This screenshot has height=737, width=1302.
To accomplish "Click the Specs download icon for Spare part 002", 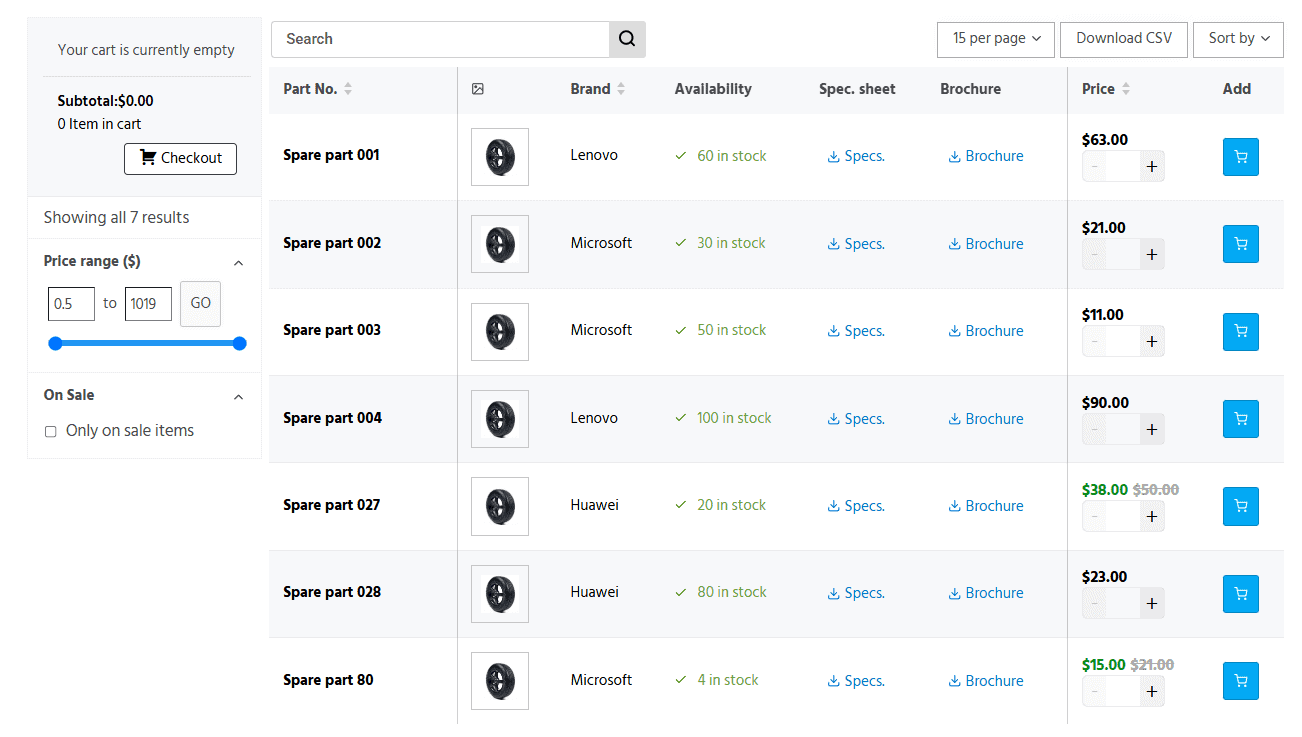I will [832, 243].
